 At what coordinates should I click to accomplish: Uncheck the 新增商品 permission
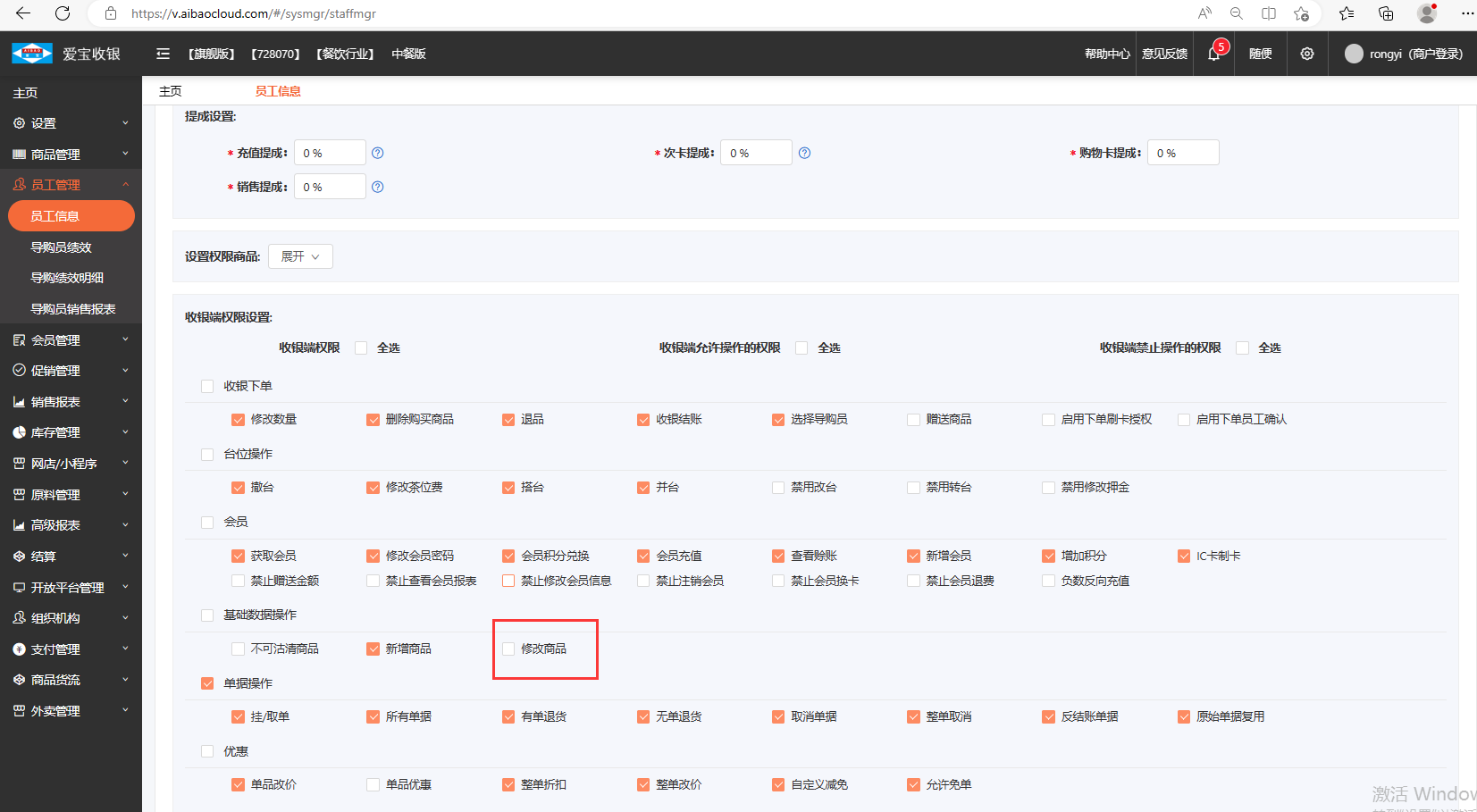(x=373, y=649)
